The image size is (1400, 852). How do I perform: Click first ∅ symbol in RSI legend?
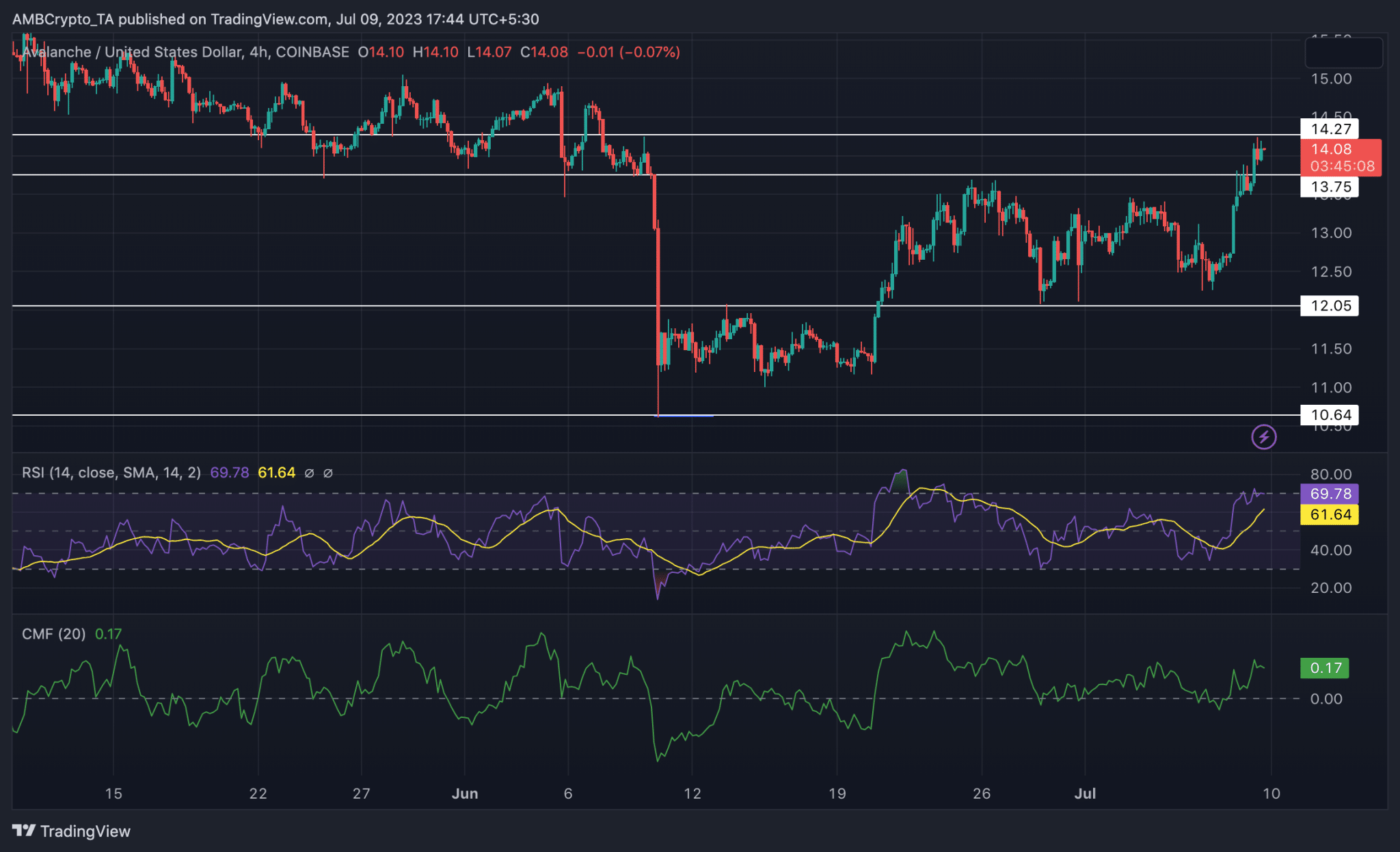309,473
